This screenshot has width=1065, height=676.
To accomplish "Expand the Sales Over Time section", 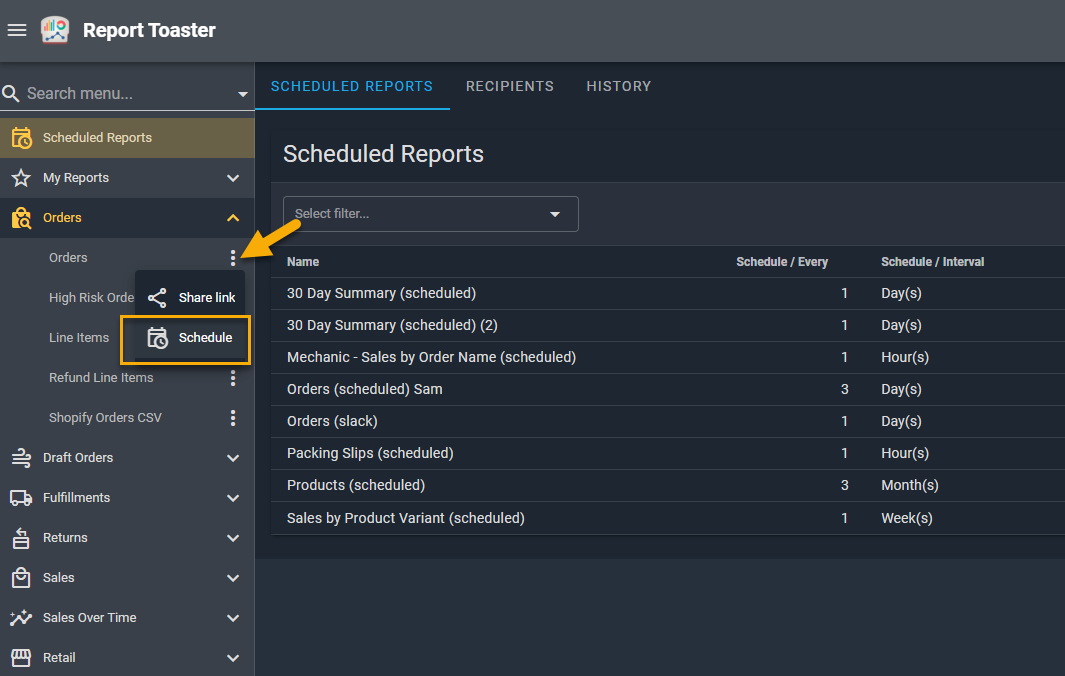I will (x=233, y=618).
